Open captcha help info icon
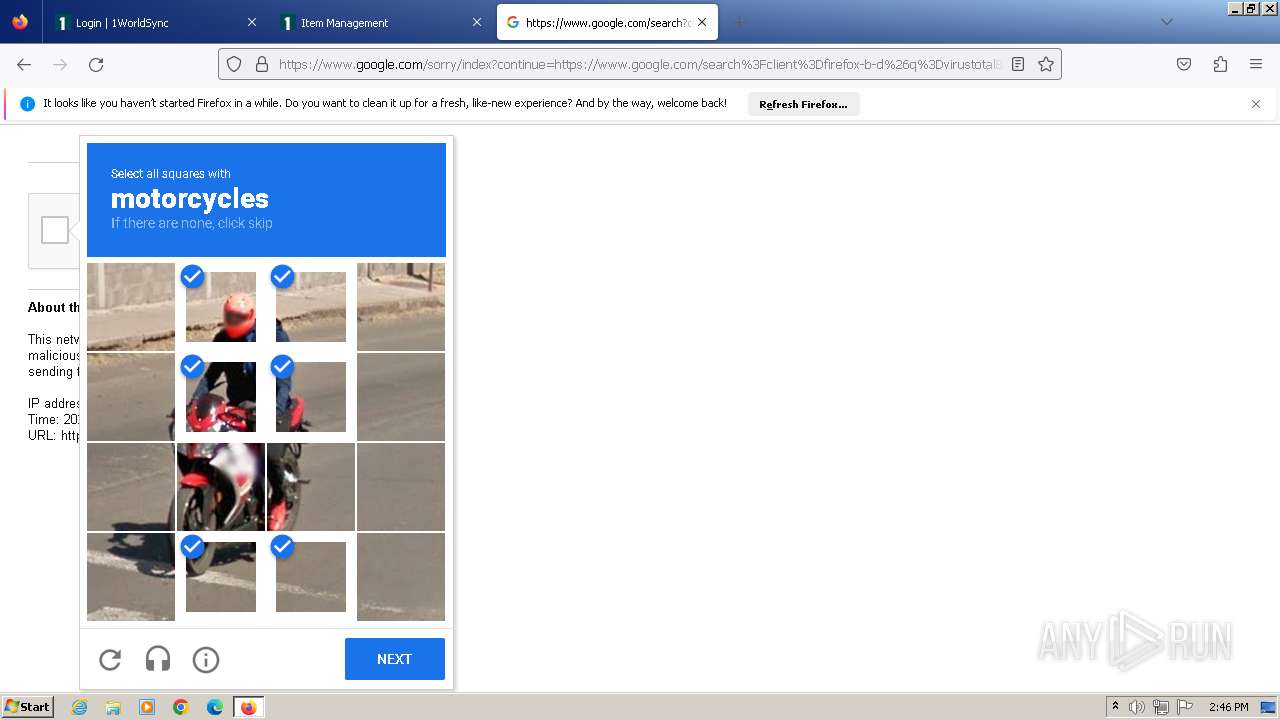 [206, 659]
